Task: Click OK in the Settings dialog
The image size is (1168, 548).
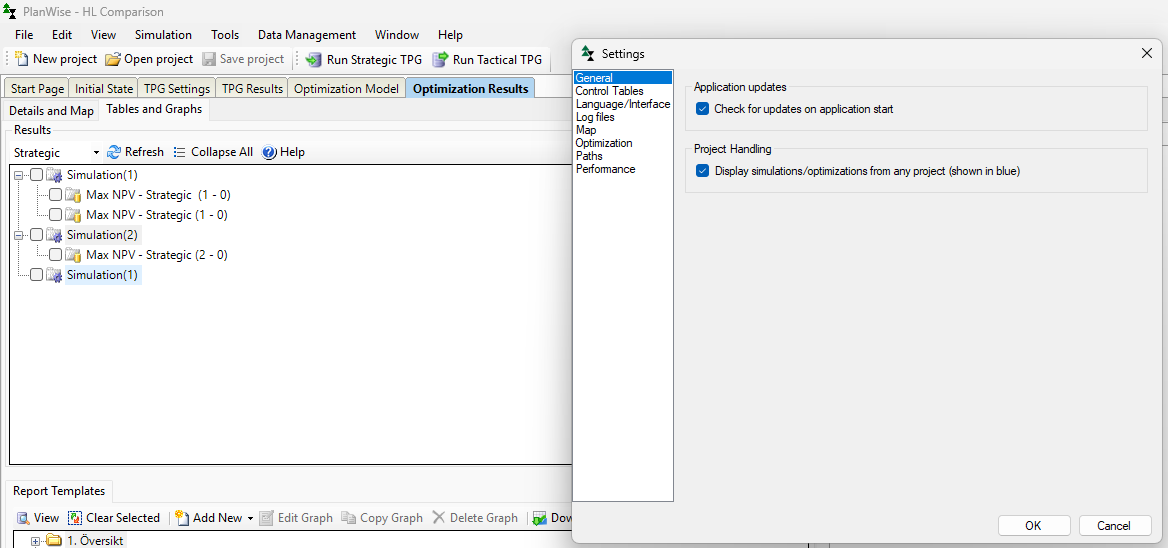Action: click(1033, 526)
